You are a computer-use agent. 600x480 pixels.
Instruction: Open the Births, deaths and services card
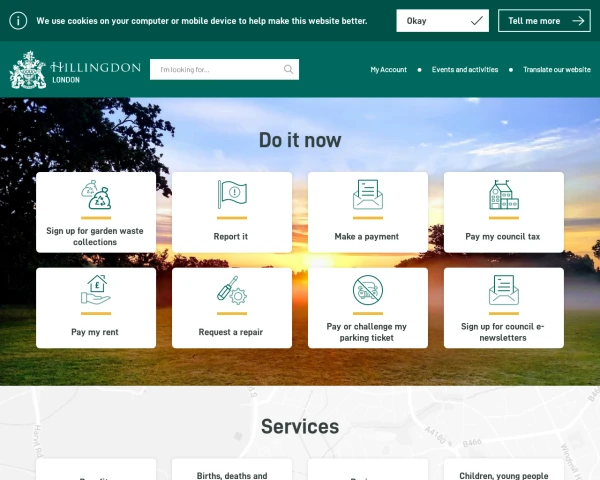232,469
